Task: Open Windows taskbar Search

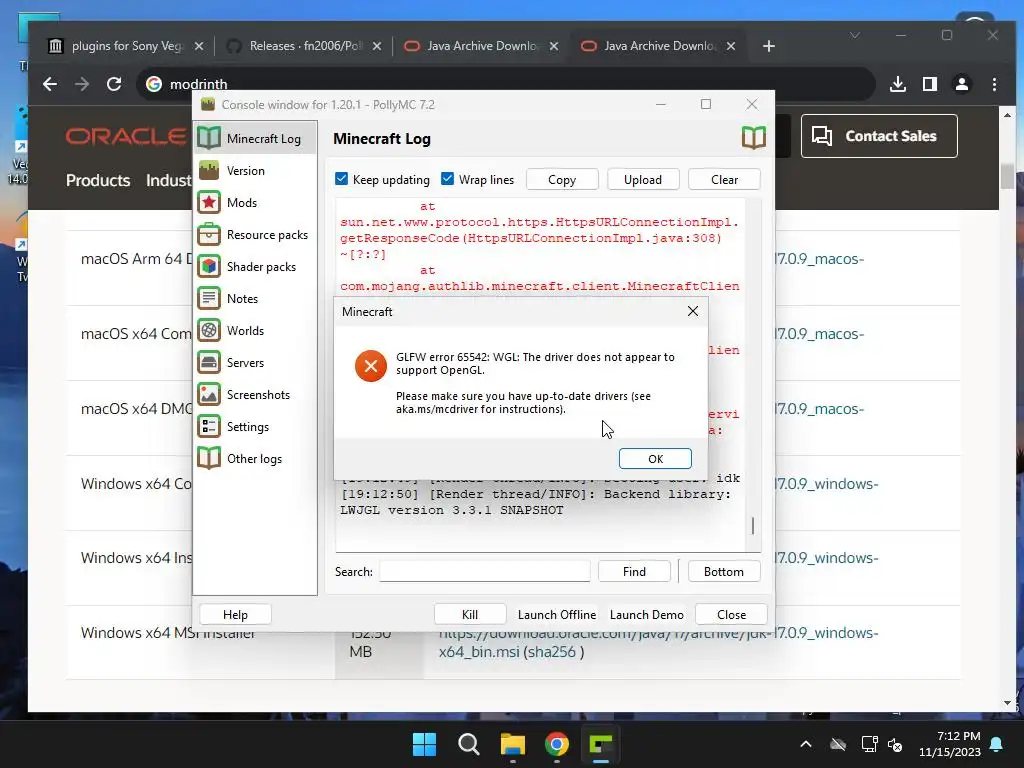Action: tap(468, 743)
